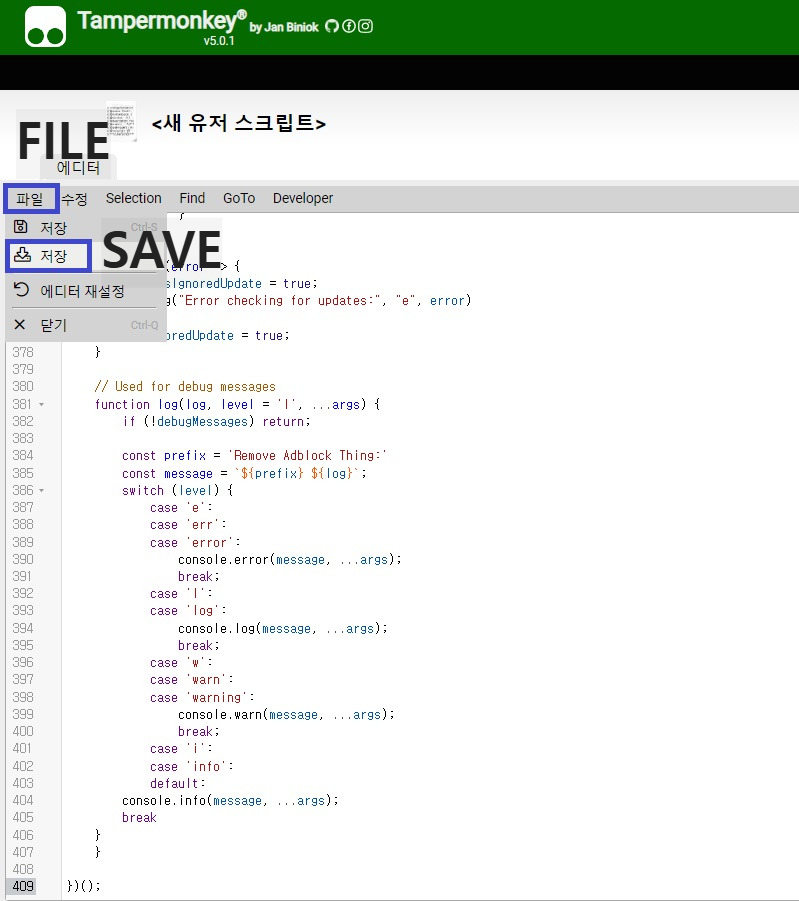Click 'default:' code line
799x901 pixels.
click(x=178, y=784)
